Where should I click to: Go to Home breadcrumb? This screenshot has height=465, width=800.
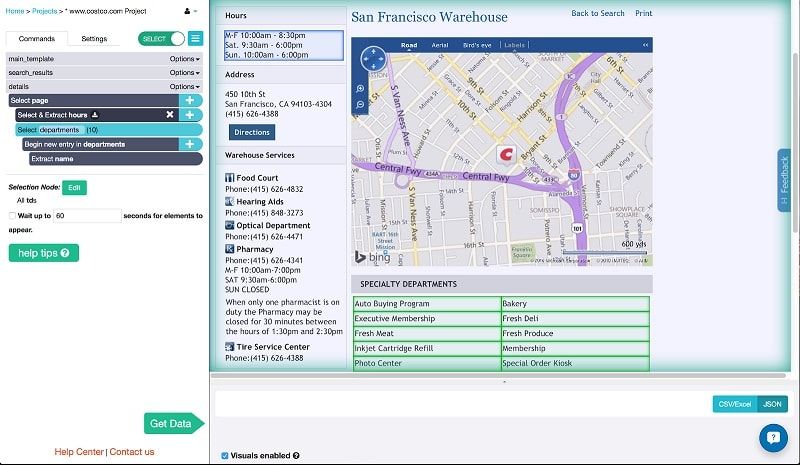coord(15,11)
